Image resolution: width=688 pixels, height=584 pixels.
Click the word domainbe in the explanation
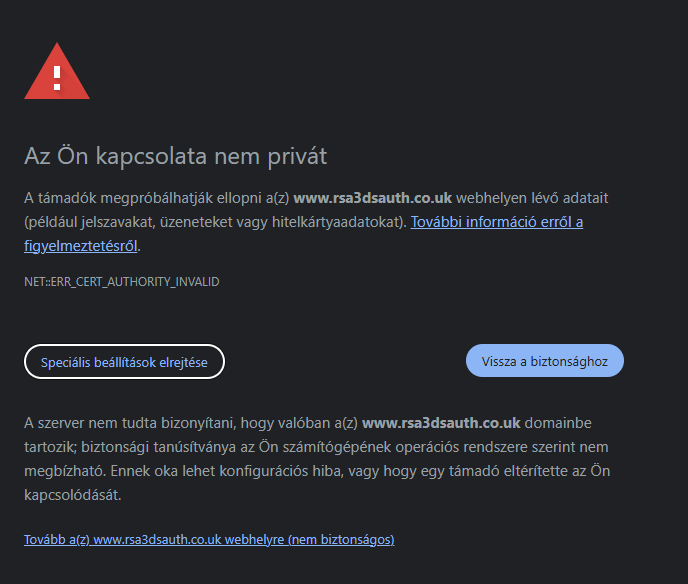(558, 423)
